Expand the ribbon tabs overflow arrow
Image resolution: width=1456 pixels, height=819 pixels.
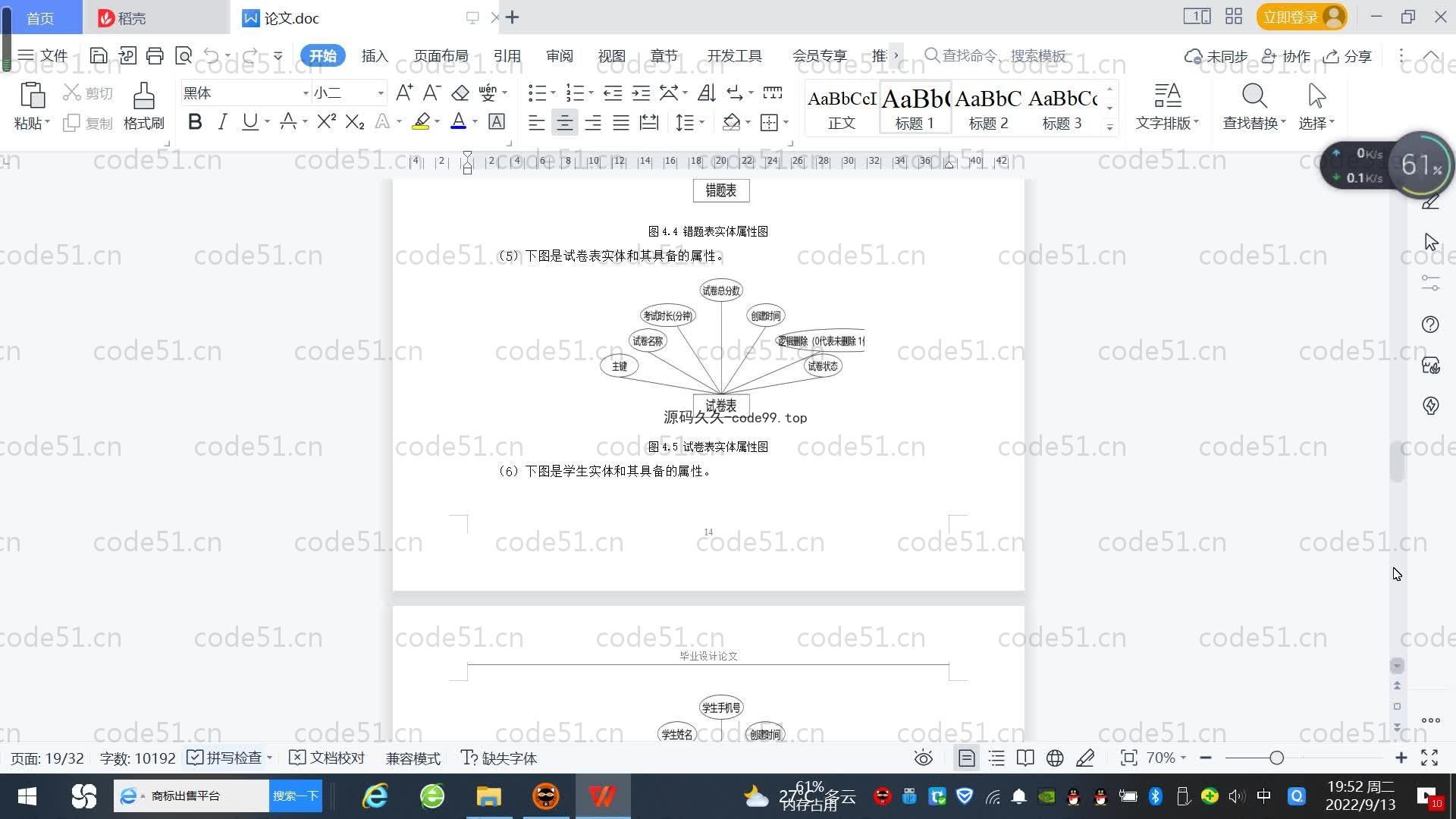(896, 55)
